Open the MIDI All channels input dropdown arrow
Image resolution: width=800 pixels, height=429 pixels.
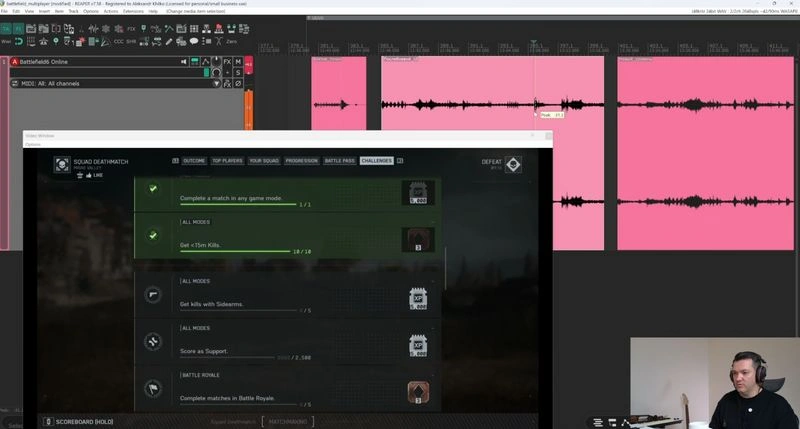216,84
